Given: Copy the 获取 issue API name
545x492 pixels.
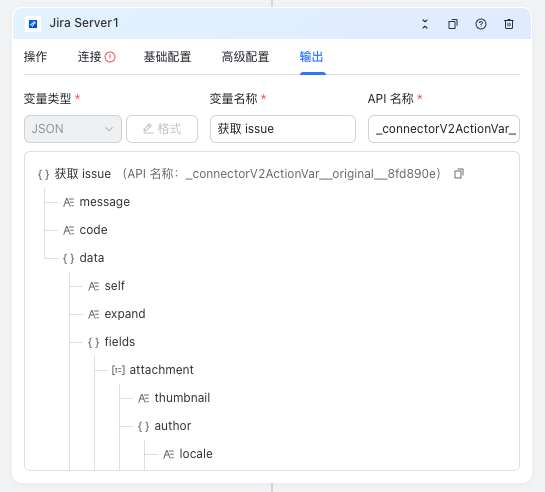Looking at the screenshot, I should click(x=459, y=173).
